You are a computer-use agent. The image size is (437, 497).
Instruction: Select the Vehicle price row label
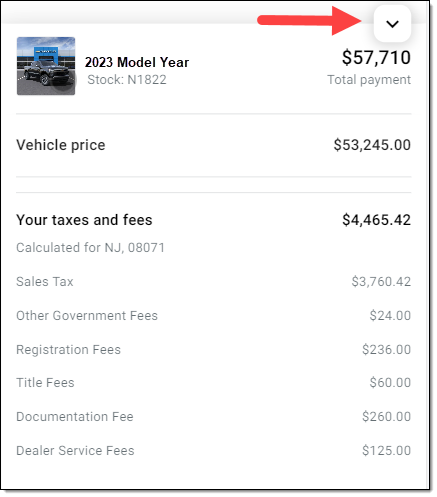[x=61, y=145]
